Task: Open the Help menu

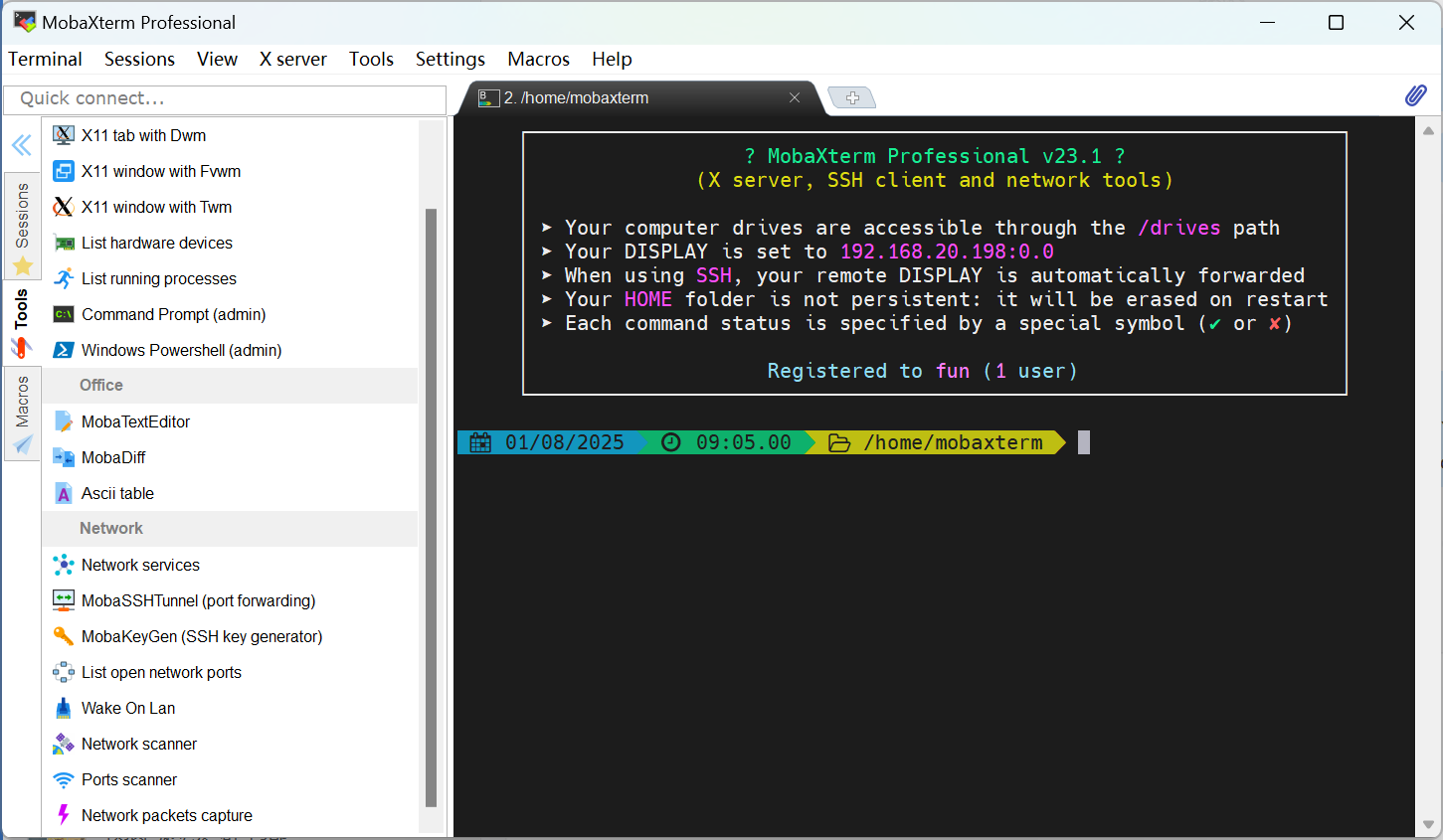Action: click(x=612, y=59)
